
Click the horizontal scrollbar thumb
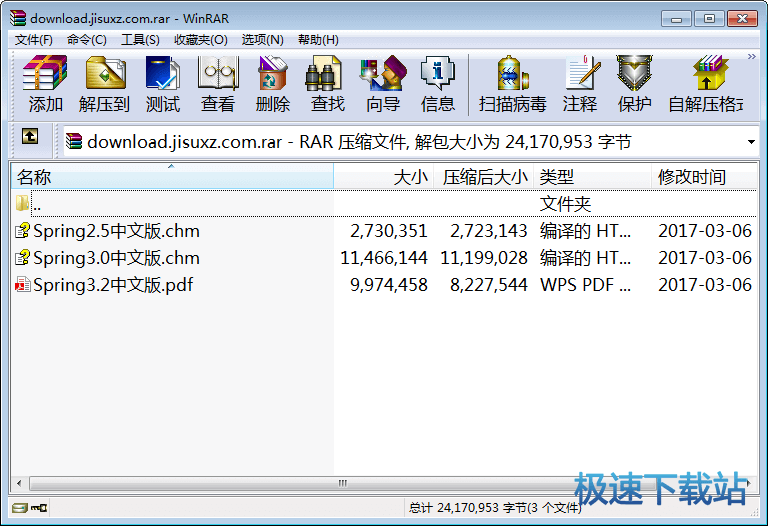343,483
